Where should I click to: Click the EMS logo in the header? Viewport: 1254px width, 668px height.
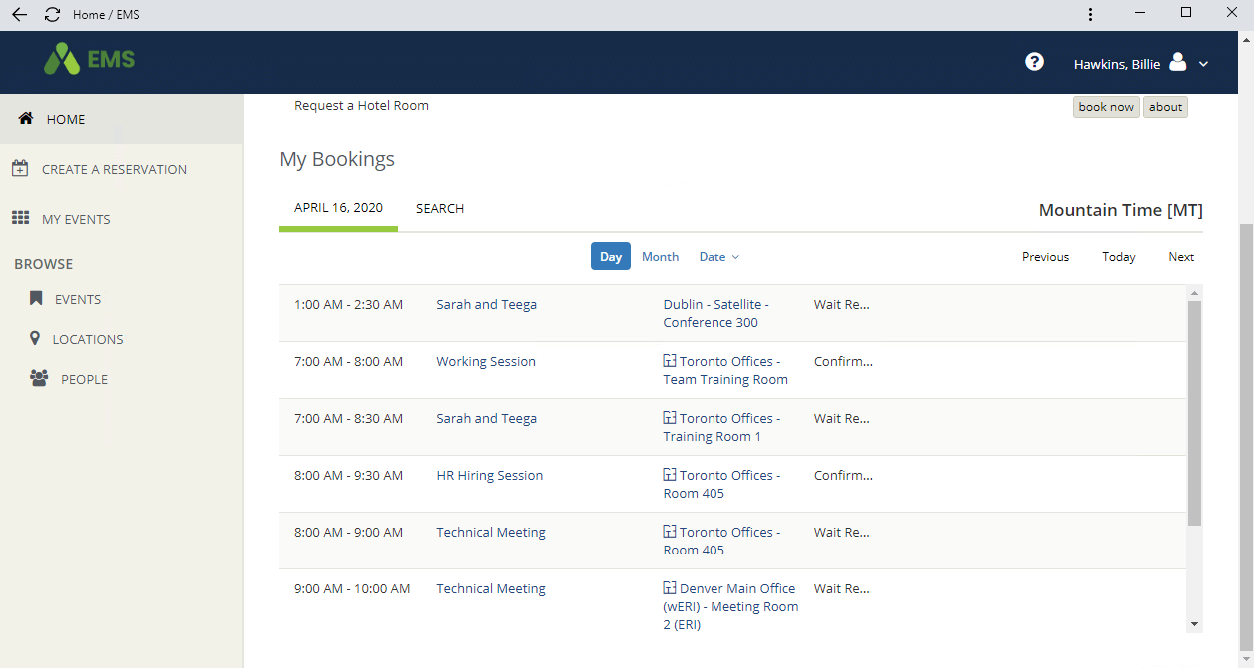tap(89, 60)
